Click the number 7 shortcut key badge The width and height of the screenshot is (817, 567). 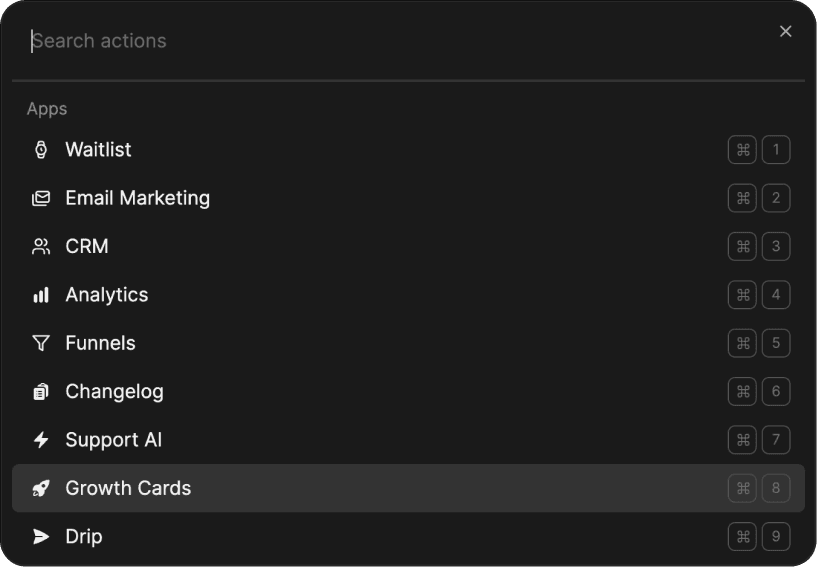click(x=776, y=440)
